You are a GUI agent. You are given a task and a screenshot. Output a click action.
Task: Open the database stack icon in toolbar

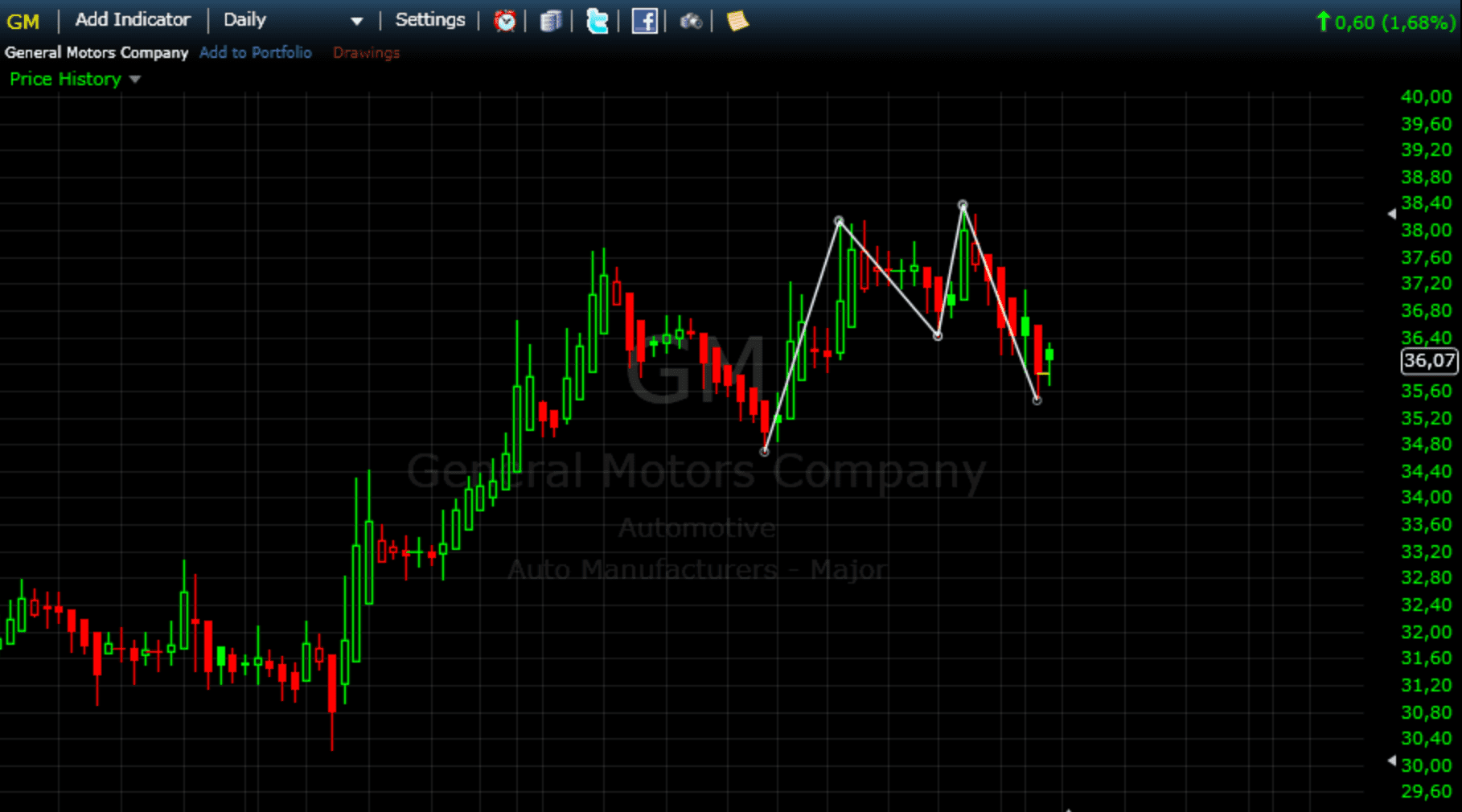[550, 21]
